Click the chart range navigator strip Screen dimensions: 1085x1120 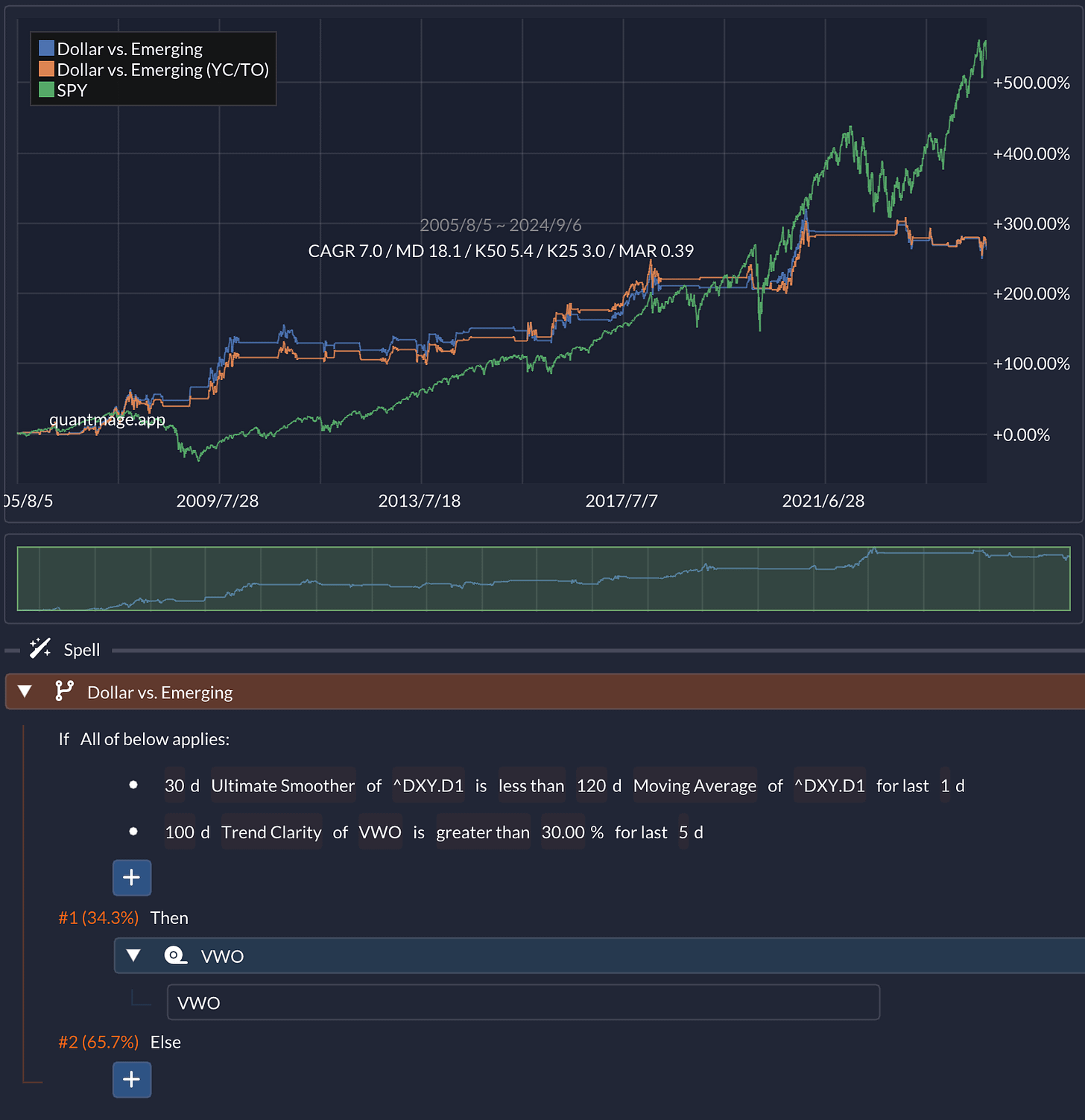(543, 578)
